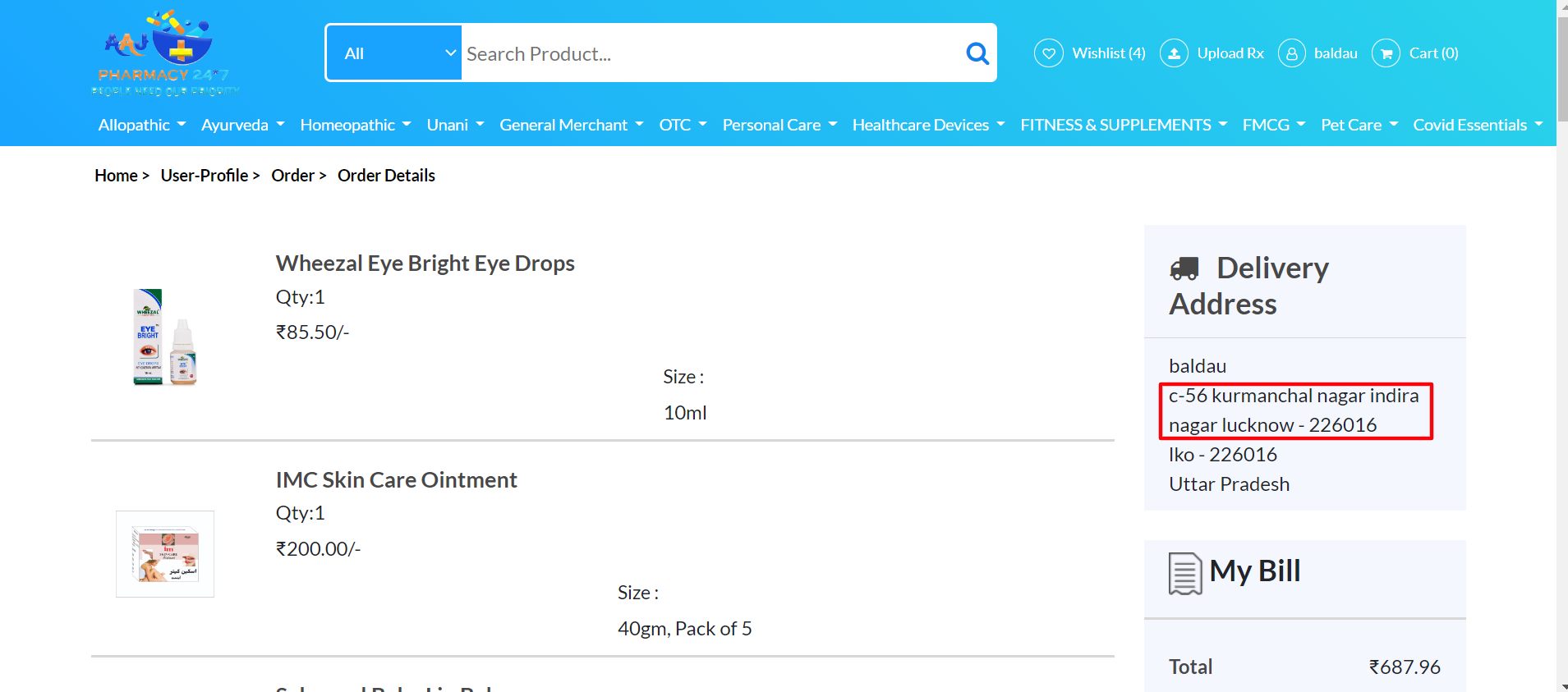Click the Upload Rx link
This screenshot has width=1568, height=692.
click(x=1230, y=53)
